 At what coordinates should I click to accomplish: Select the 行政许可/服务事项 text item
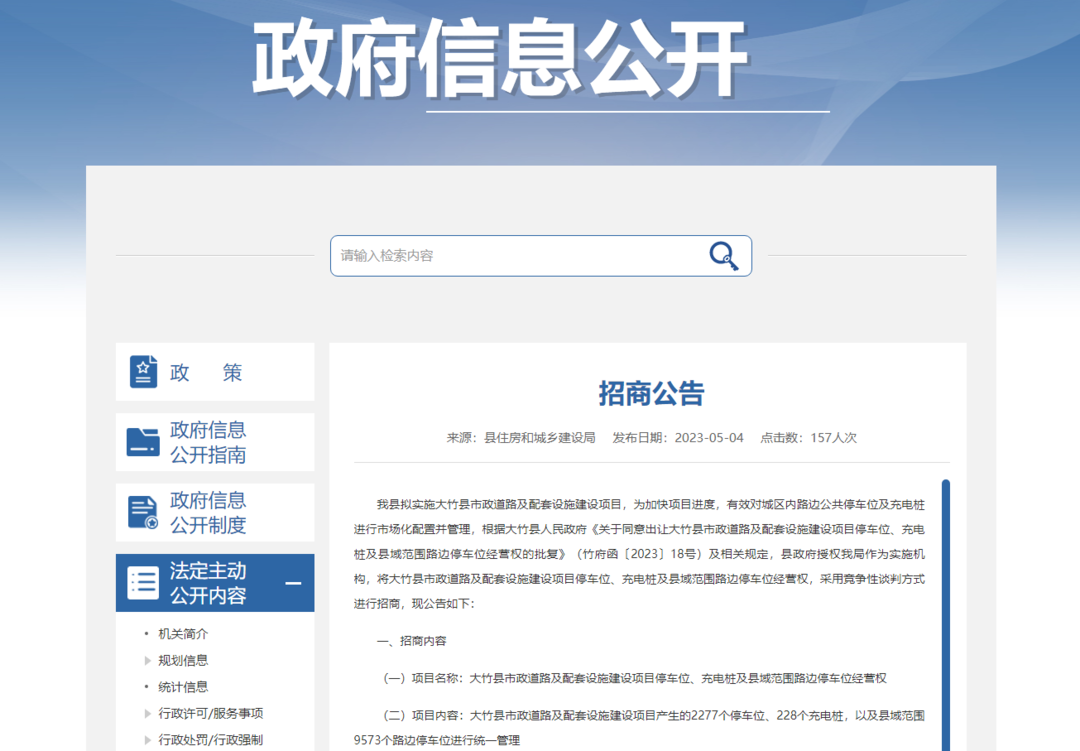(210, 713)
